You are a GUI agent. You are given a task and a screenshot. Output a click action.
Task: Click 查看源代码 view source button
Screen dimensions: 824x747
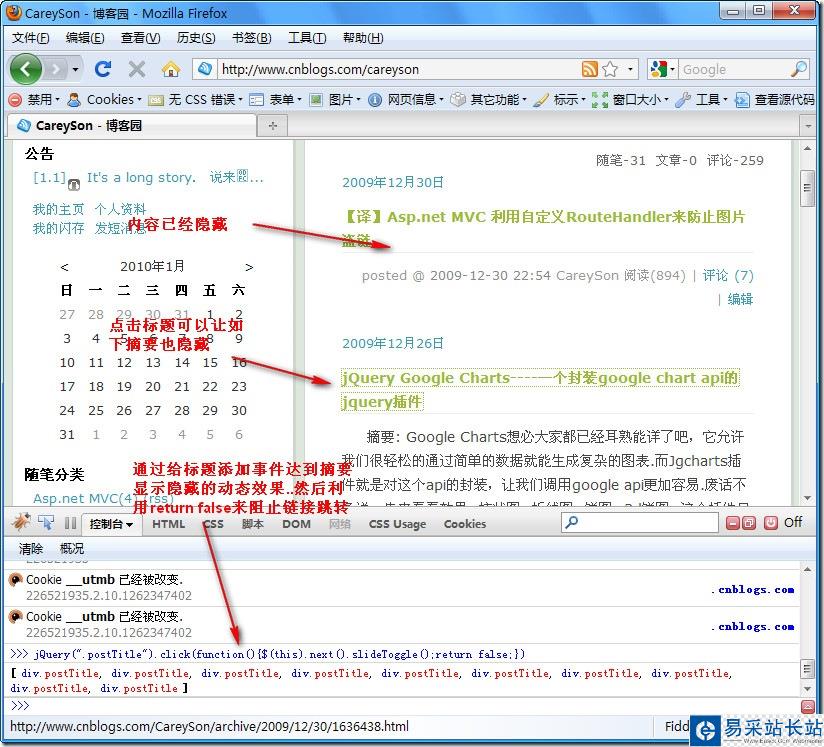(774, 99)
